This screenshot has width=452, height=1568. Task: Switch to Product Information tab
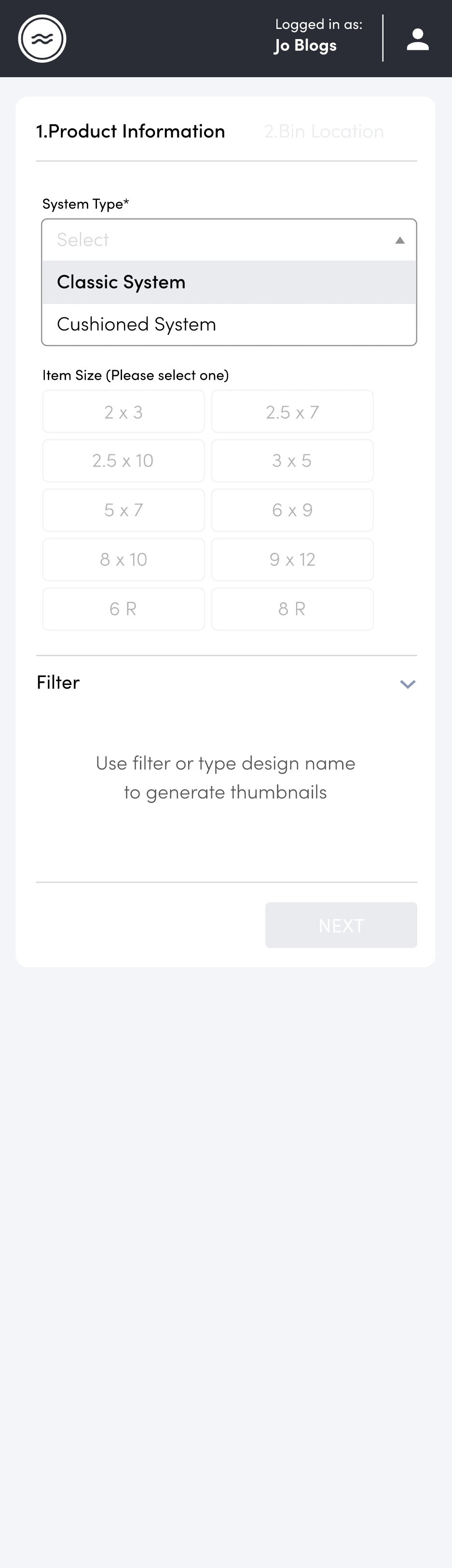131,131
